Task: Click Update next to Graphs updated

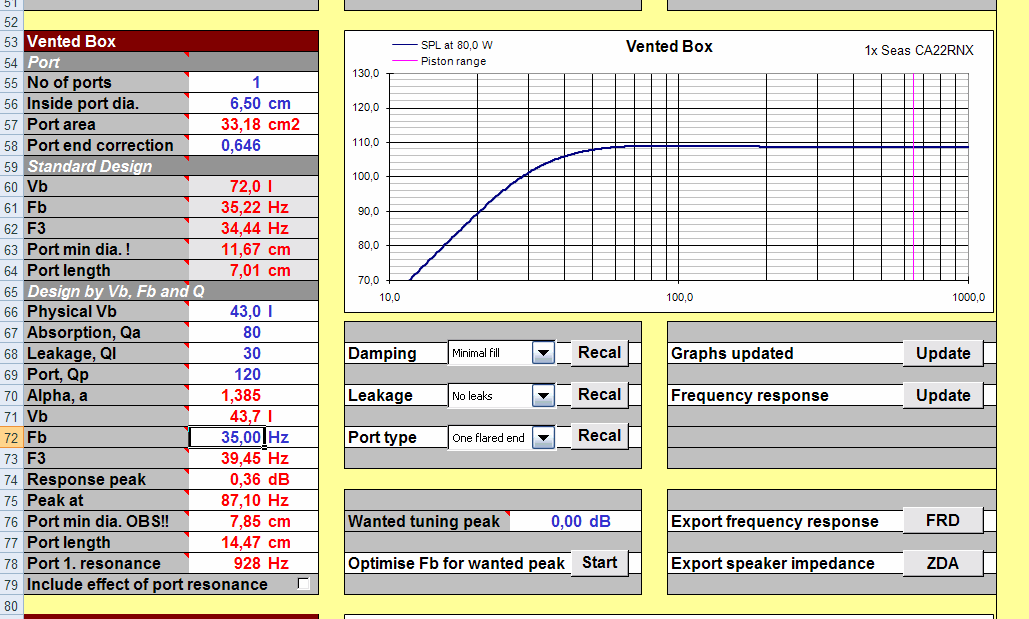Action: [942, 353]
